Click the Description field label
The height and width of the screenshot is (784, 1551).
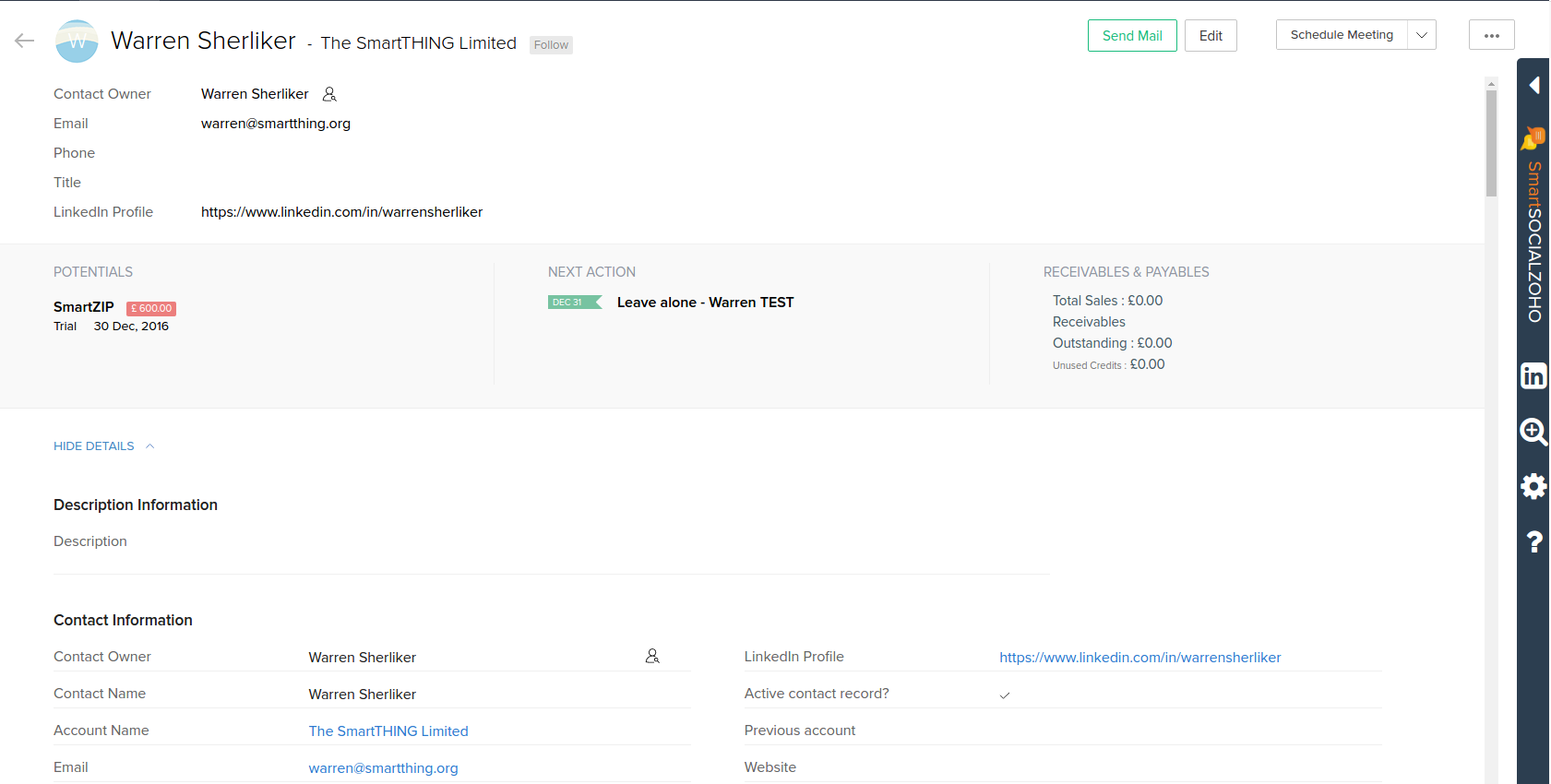coord(90,541)
